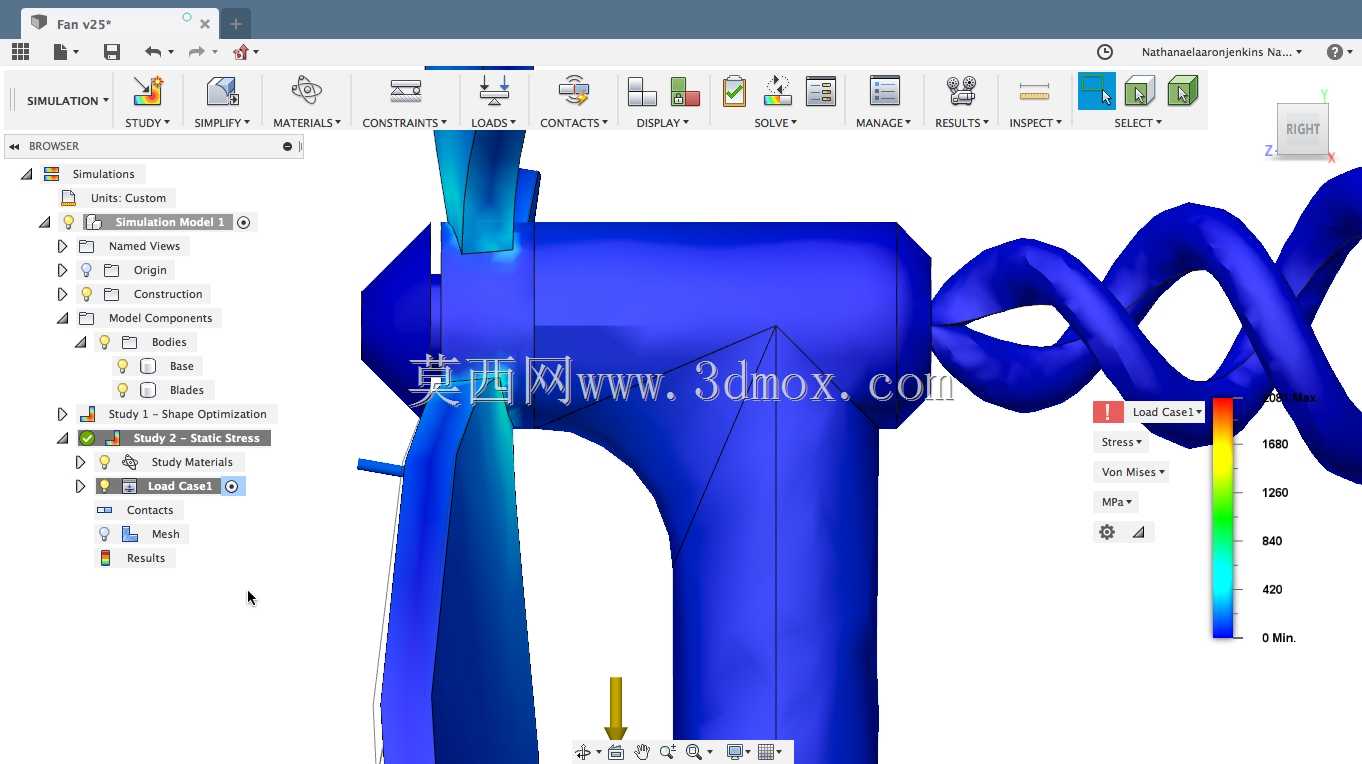The image size is (1362, 764).
Task: Toggle the Construction folder visibility bulb
Action: 87,294
